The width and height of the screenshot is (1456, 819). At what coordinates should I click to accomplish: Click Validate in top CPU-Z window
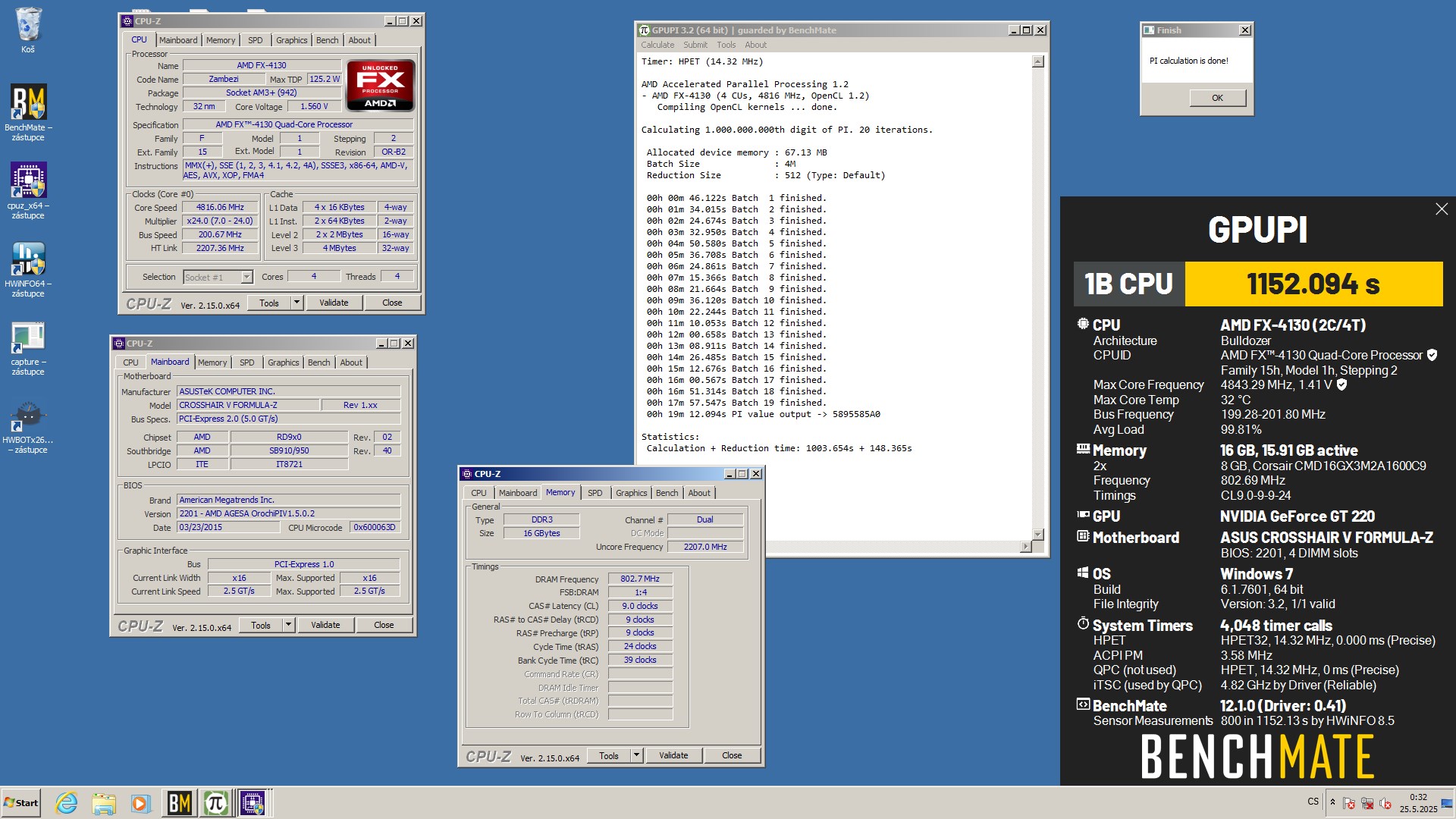(334, 303)
